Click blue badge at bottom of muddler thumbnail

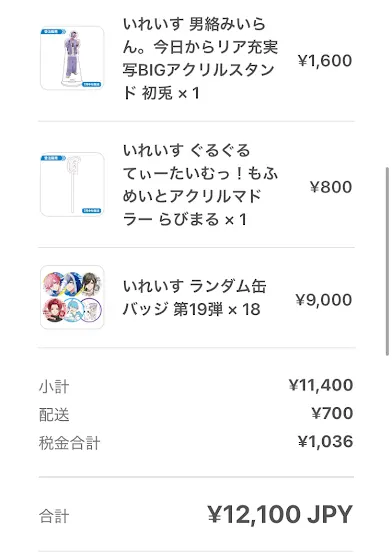tap(92, 211)
